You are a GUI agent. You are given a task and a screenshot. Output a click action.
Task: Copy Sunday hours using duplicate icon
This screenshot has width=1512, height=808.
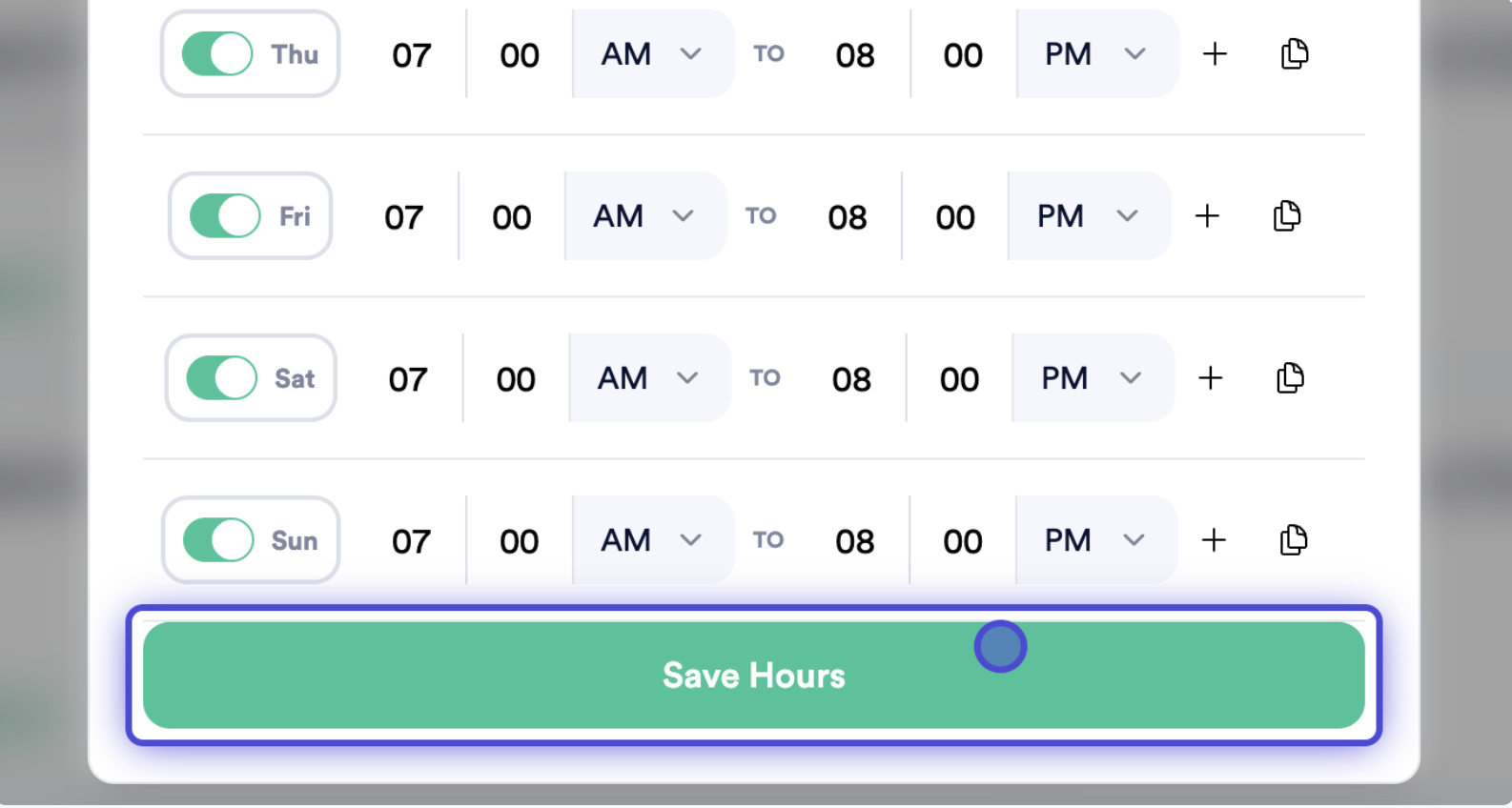pyautogui.click(x=1293, y=540)
